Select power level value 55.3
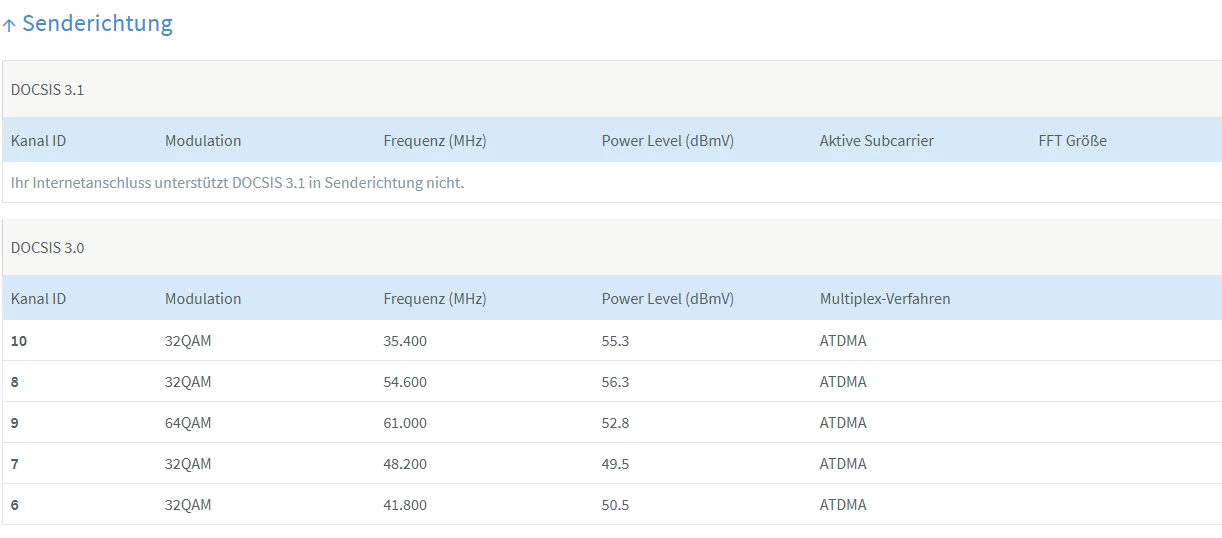Viewport: 1222px width, 538px height. click(x=615, y=341)
